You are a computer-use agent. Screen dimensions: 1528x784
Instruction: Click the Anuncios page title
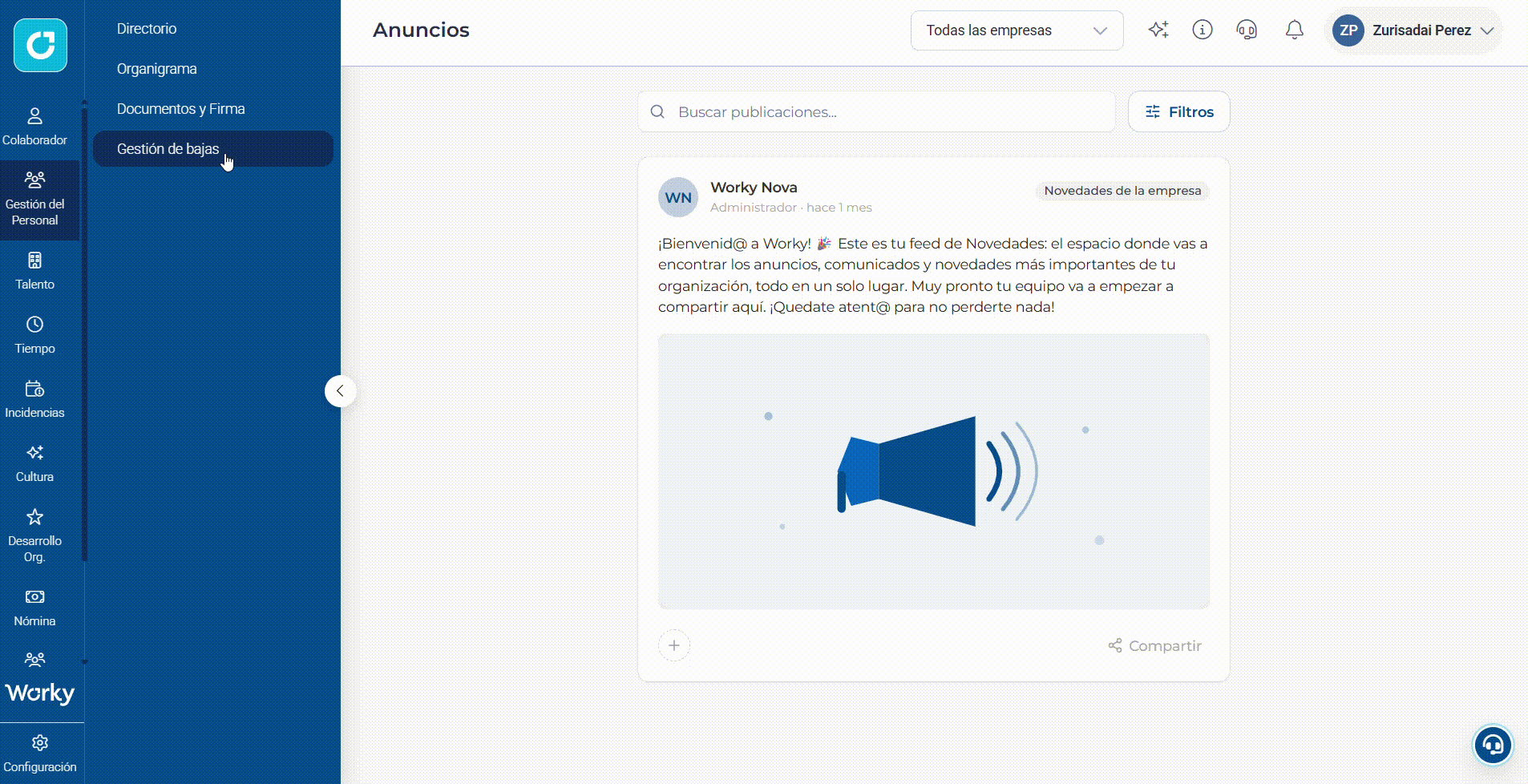(x=421, y=30)
